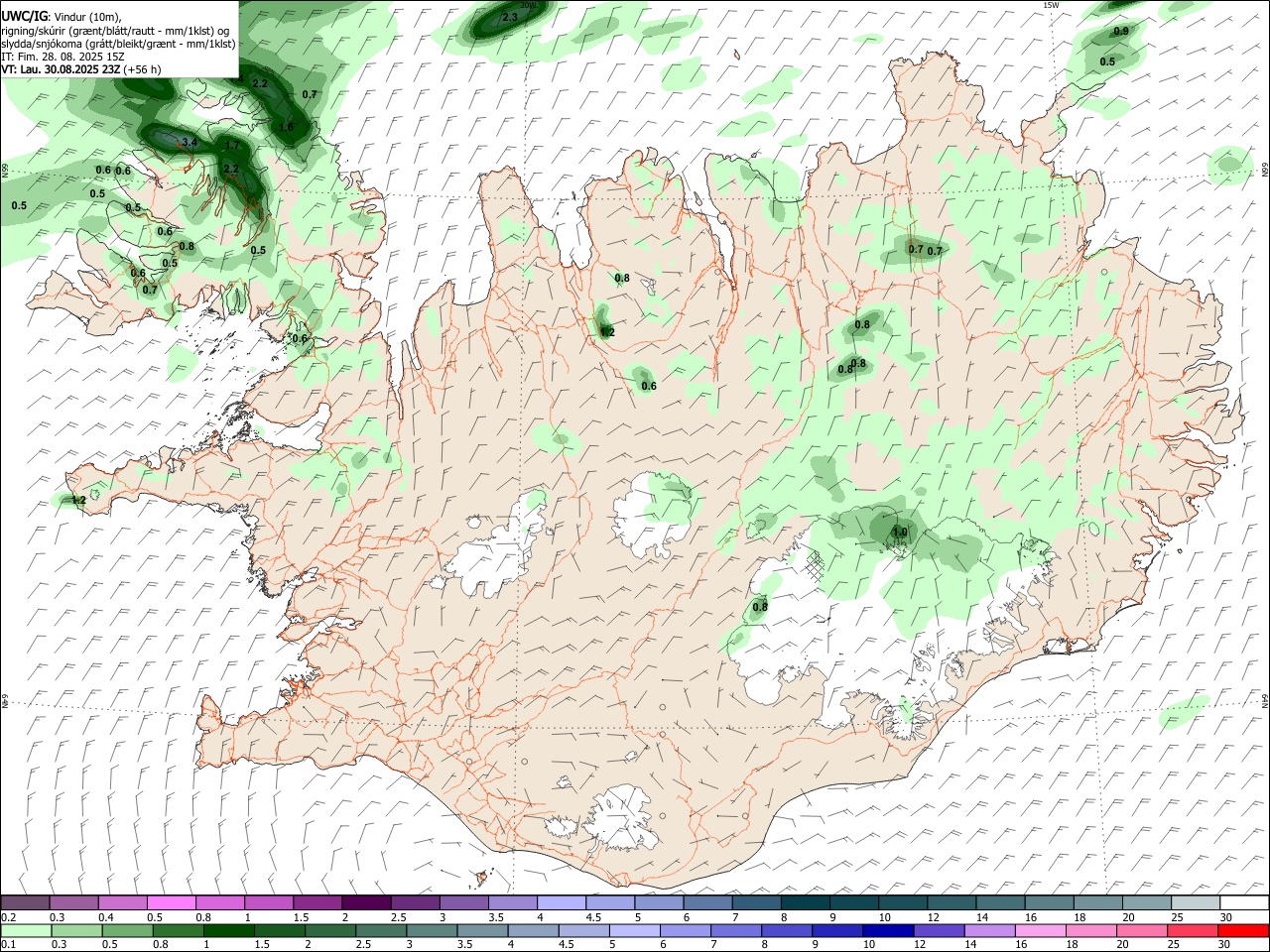Pick lower scale green swatch between 0.8 and 1
Image resolution: width=1270 pixels, height=952 pixels.
(x=178, y=930)
